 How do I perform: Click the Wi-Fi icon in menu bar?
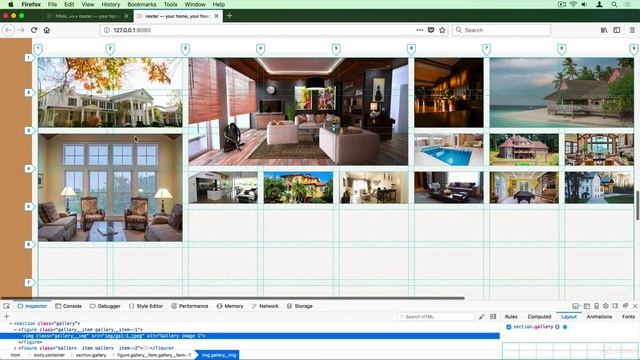[573, 4]
